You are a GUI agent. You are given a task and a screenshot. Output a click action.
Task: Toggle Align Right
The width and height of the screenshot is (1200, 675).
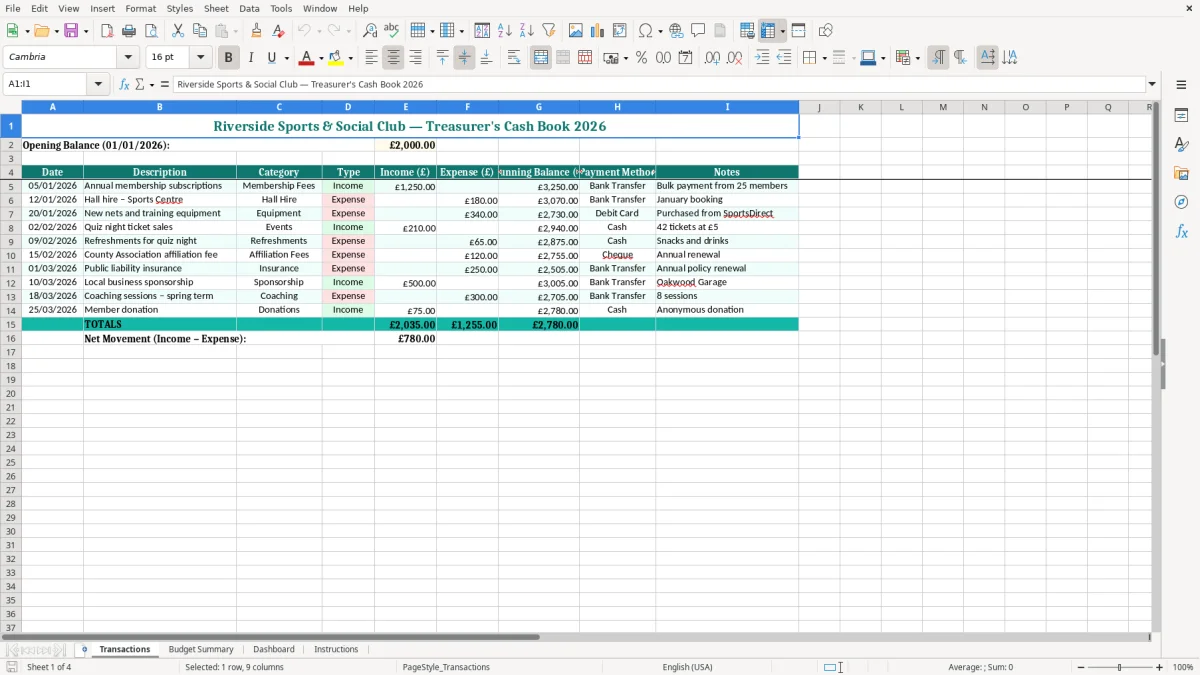click(x=415, y=58)
